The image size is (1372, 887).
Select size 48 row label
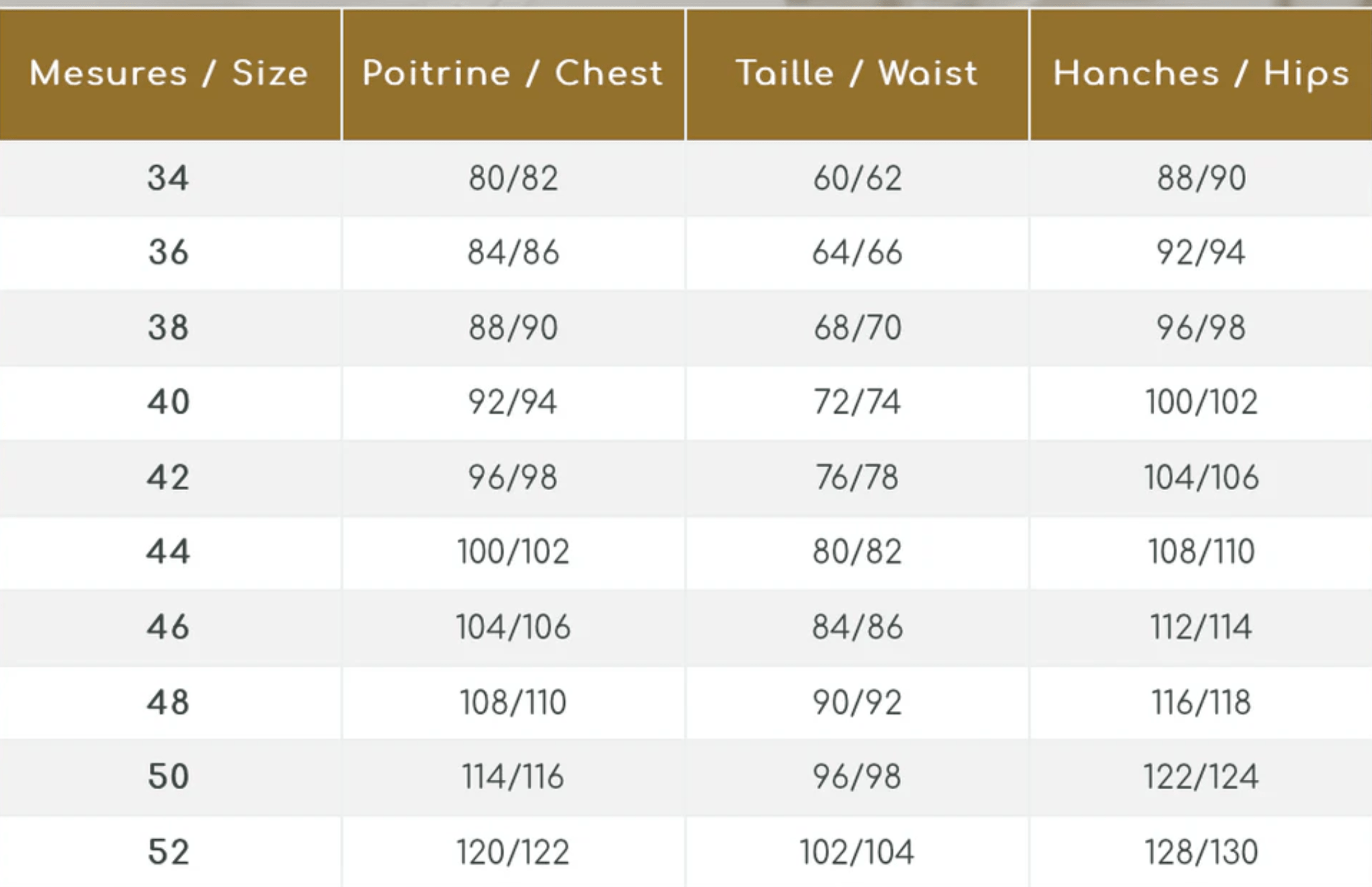pyautogui.click(x=169, y=703)
